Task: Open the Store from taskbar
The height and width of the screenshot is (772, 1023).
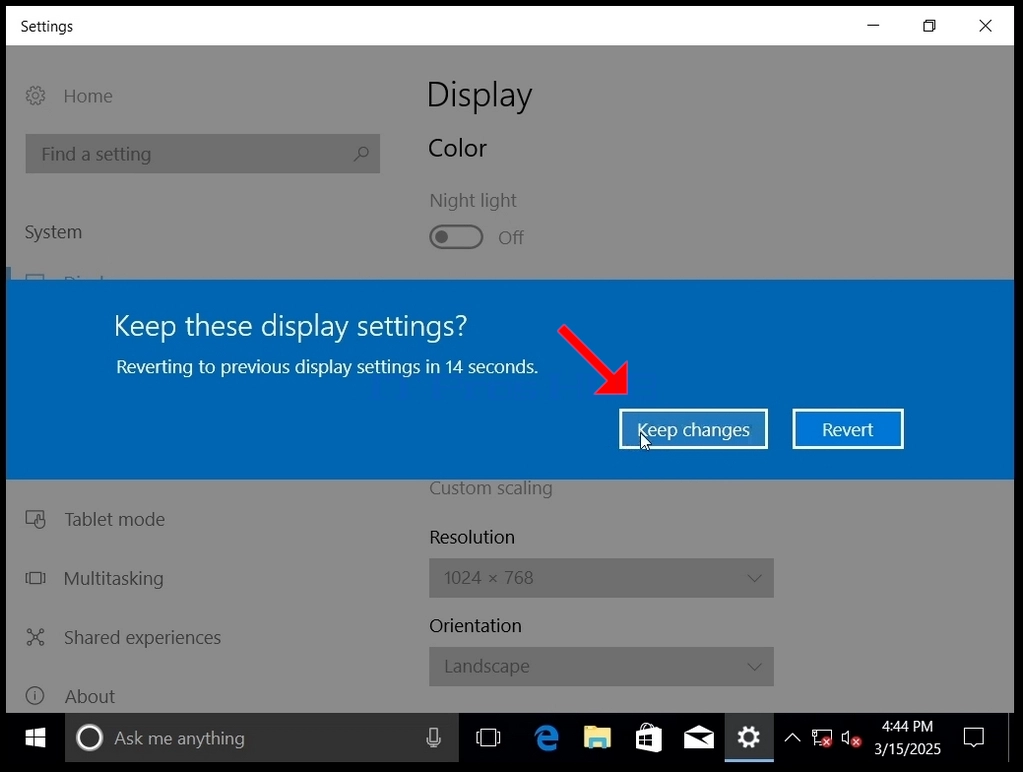Action: [648, 738]
